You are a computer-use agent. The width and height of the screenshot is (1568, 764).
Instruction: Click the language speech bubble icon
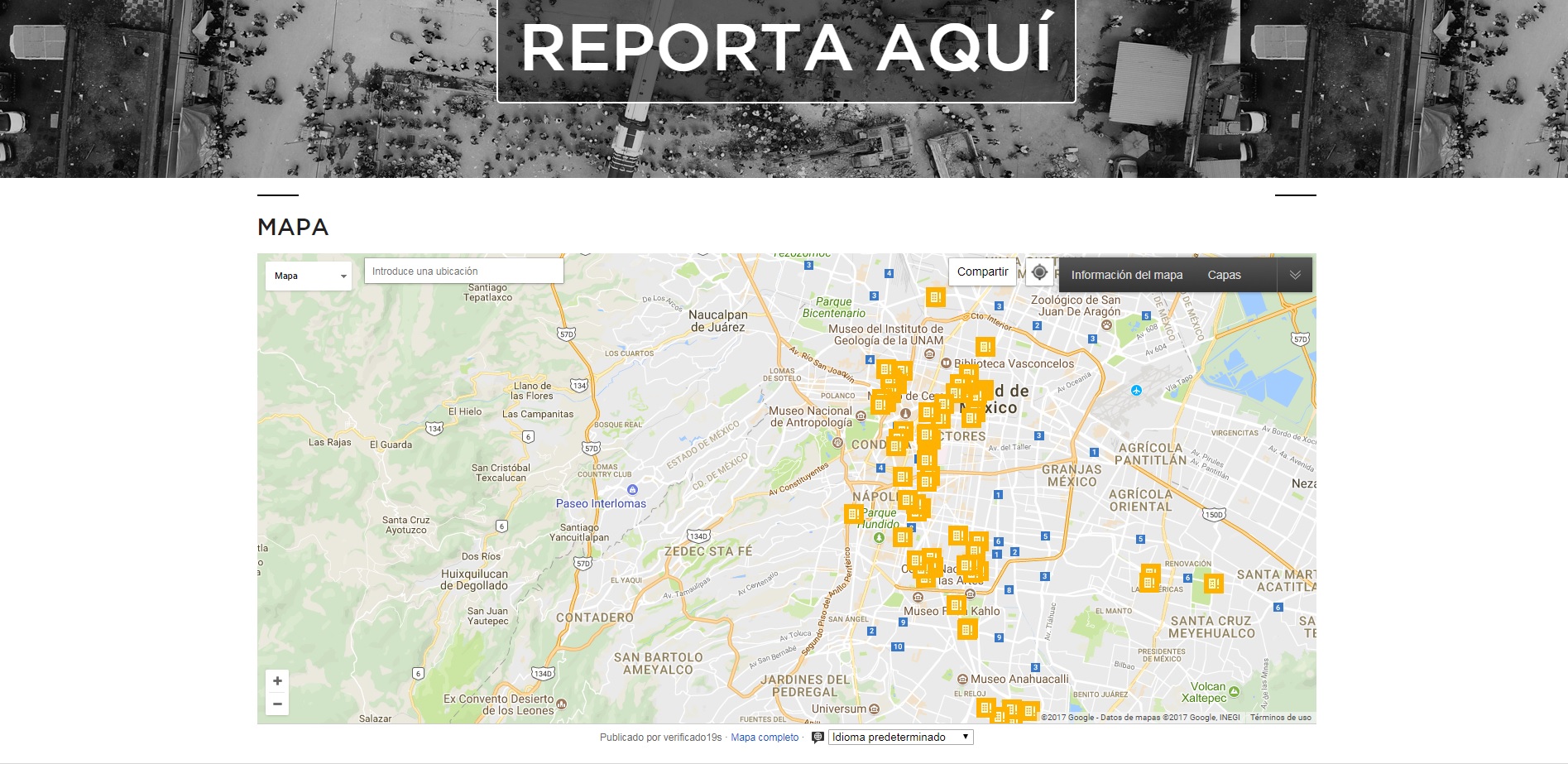tap(818, 738)
